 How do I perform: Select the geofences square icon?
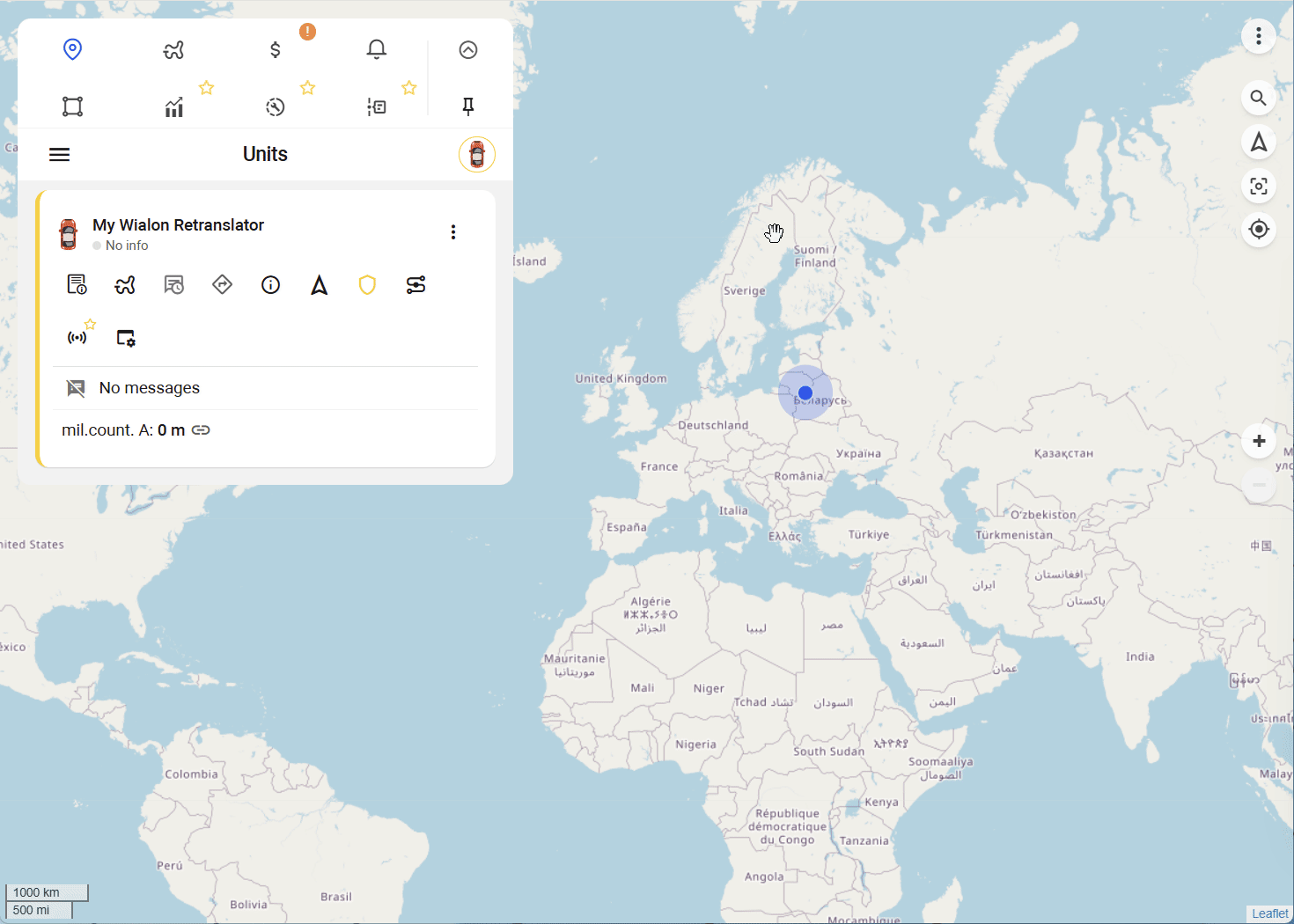[73, 106]
